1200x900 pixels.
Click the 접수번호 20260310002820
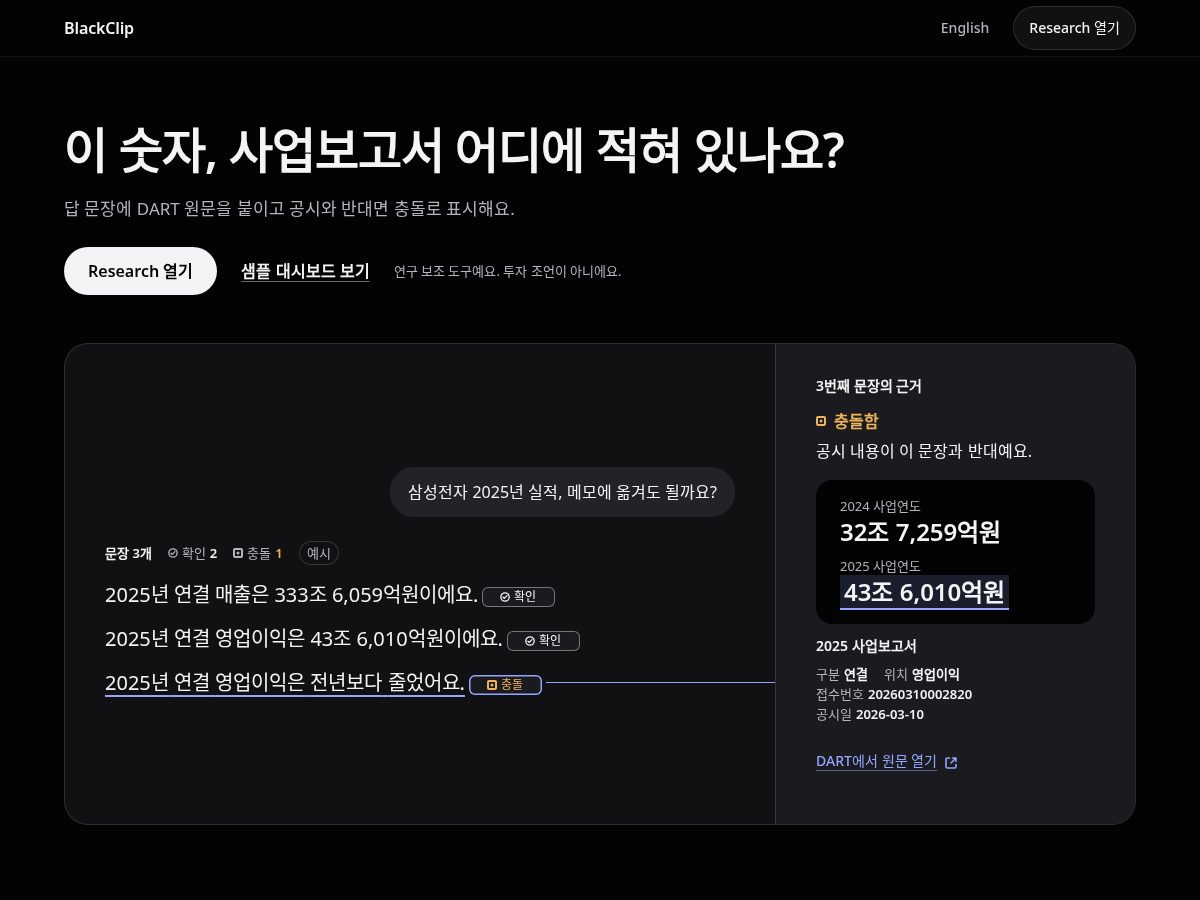tap(894, 694)
